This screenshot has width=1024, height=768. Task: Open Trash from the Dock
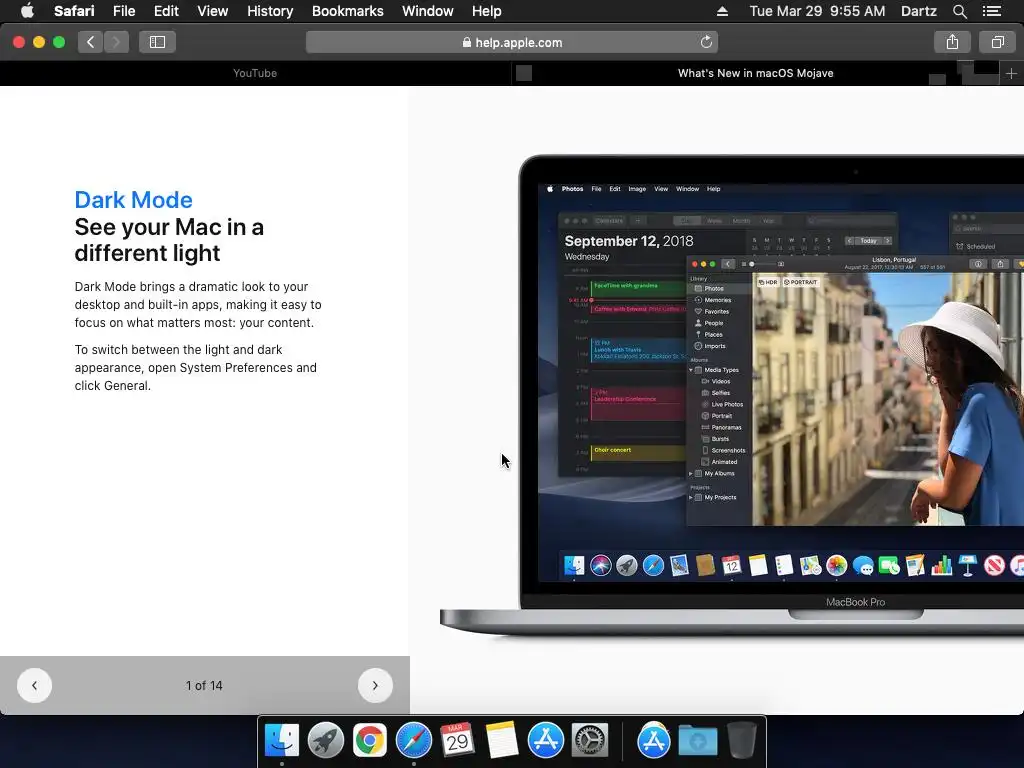tap(742, 741)
